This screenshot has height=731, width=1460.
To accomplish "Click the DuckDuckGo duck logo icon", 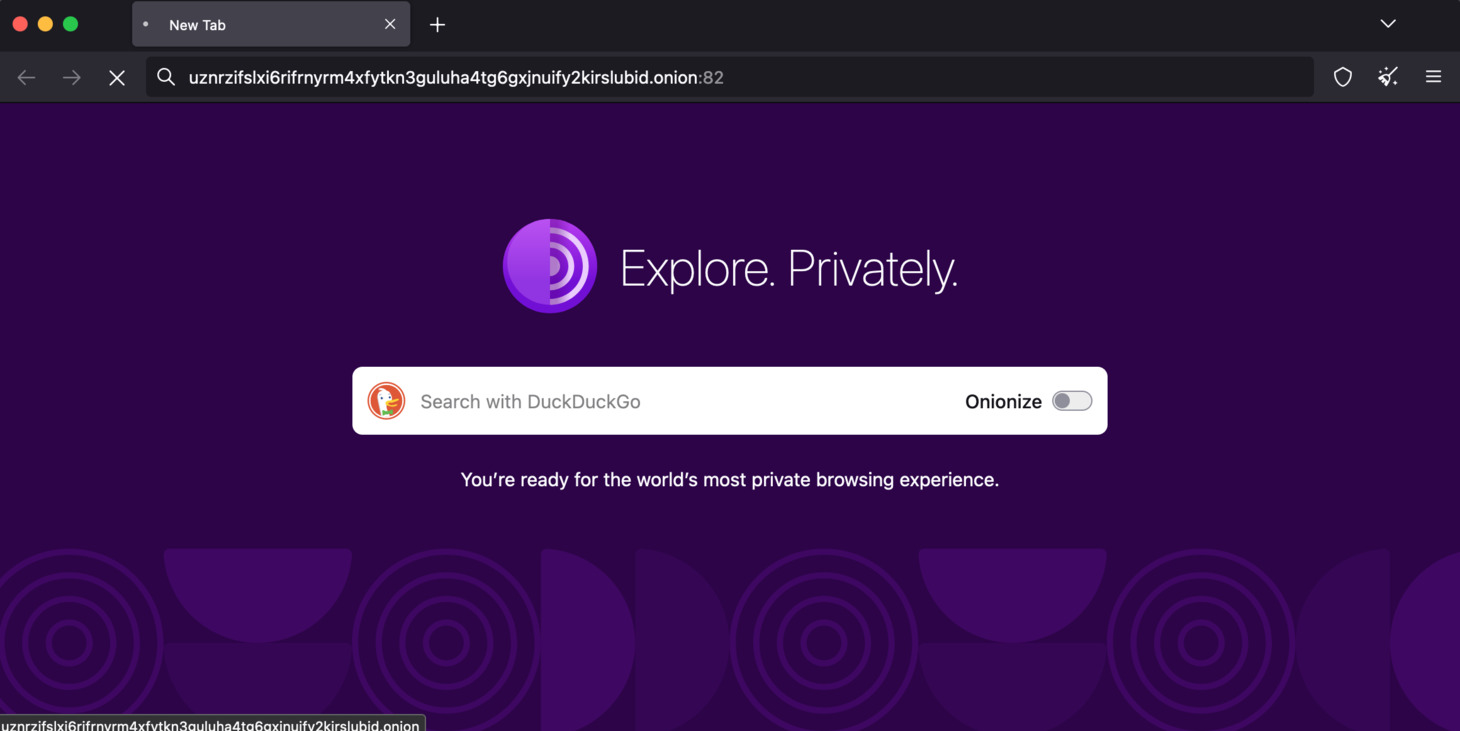I will pos(386,401).
